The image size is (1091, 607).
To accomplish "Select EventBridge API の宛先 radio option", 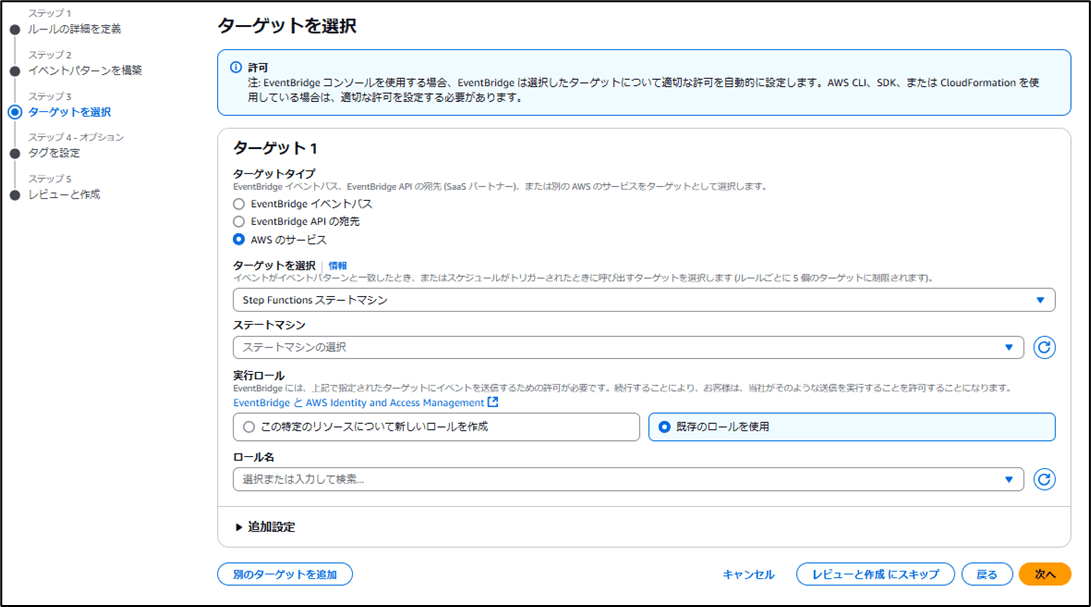I will pos(239,221).
